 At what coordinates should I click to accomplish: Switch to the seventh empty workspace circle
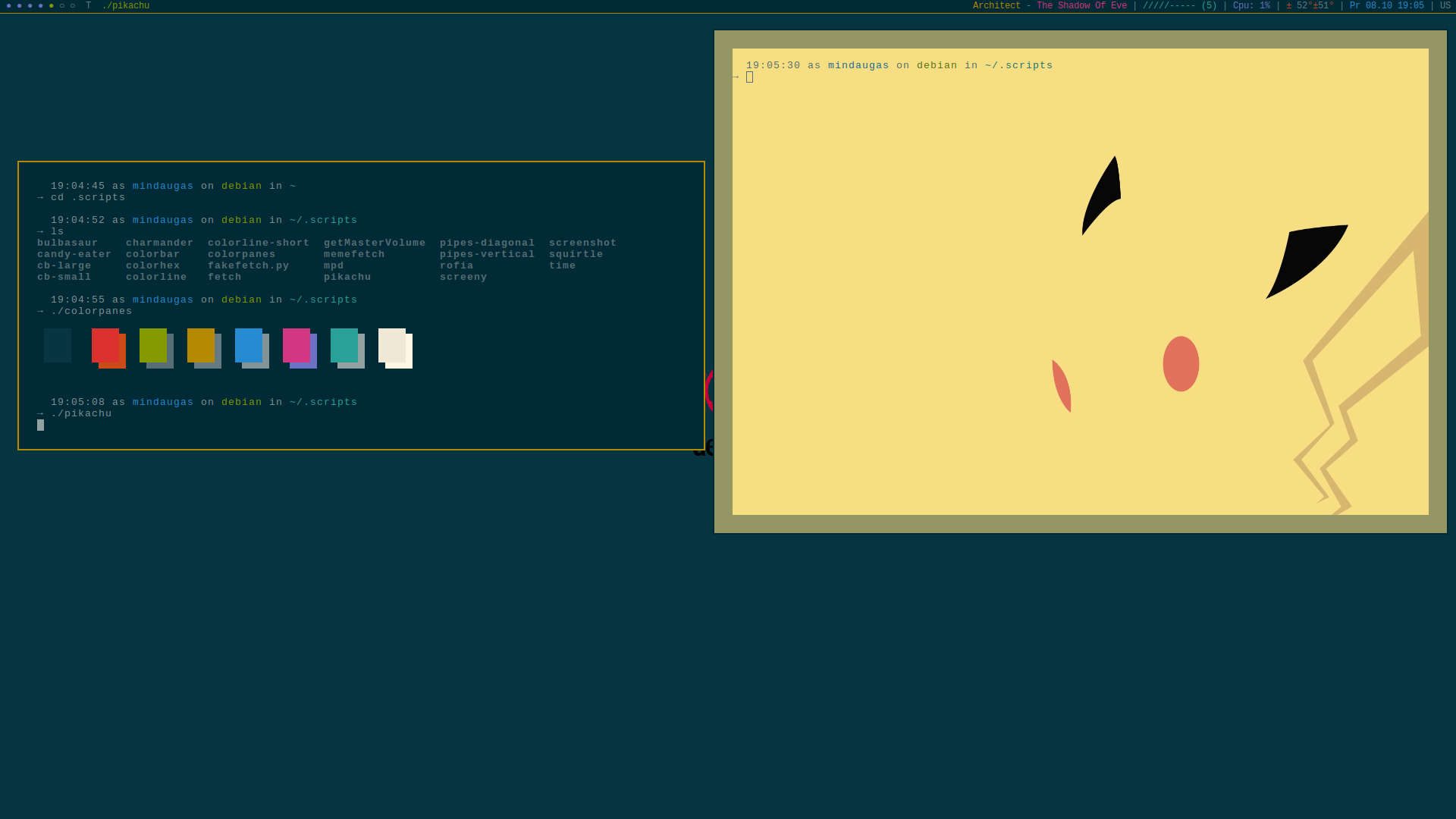(73, 6)
